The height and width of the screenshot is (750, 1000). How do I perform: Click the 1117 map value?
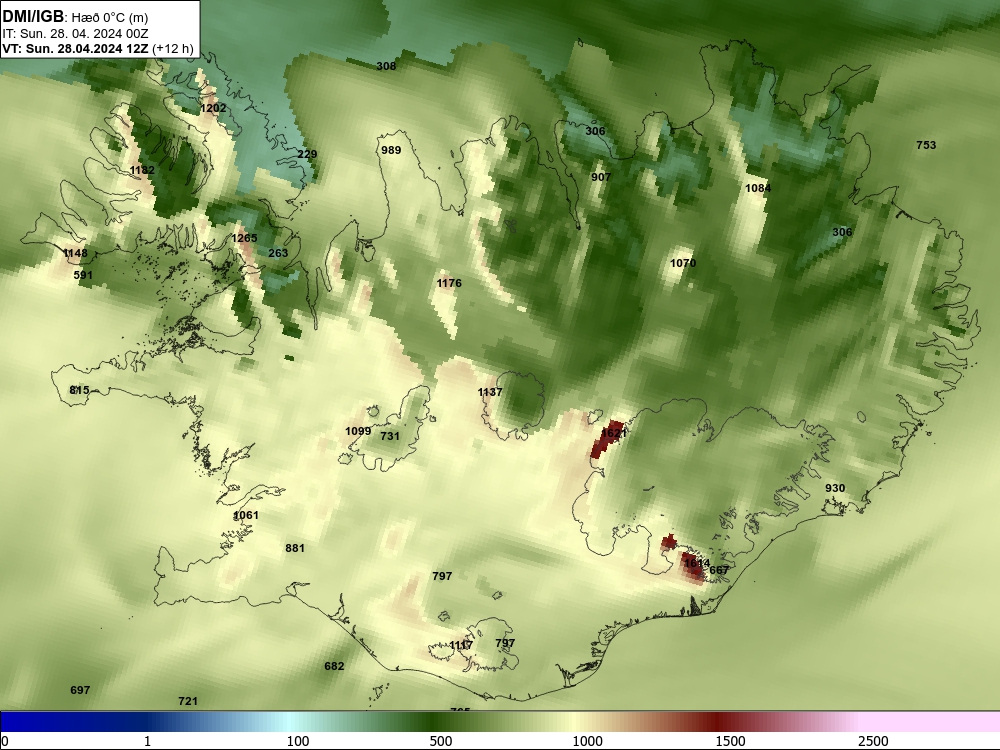pyautogui.click(x=461, y=645)
